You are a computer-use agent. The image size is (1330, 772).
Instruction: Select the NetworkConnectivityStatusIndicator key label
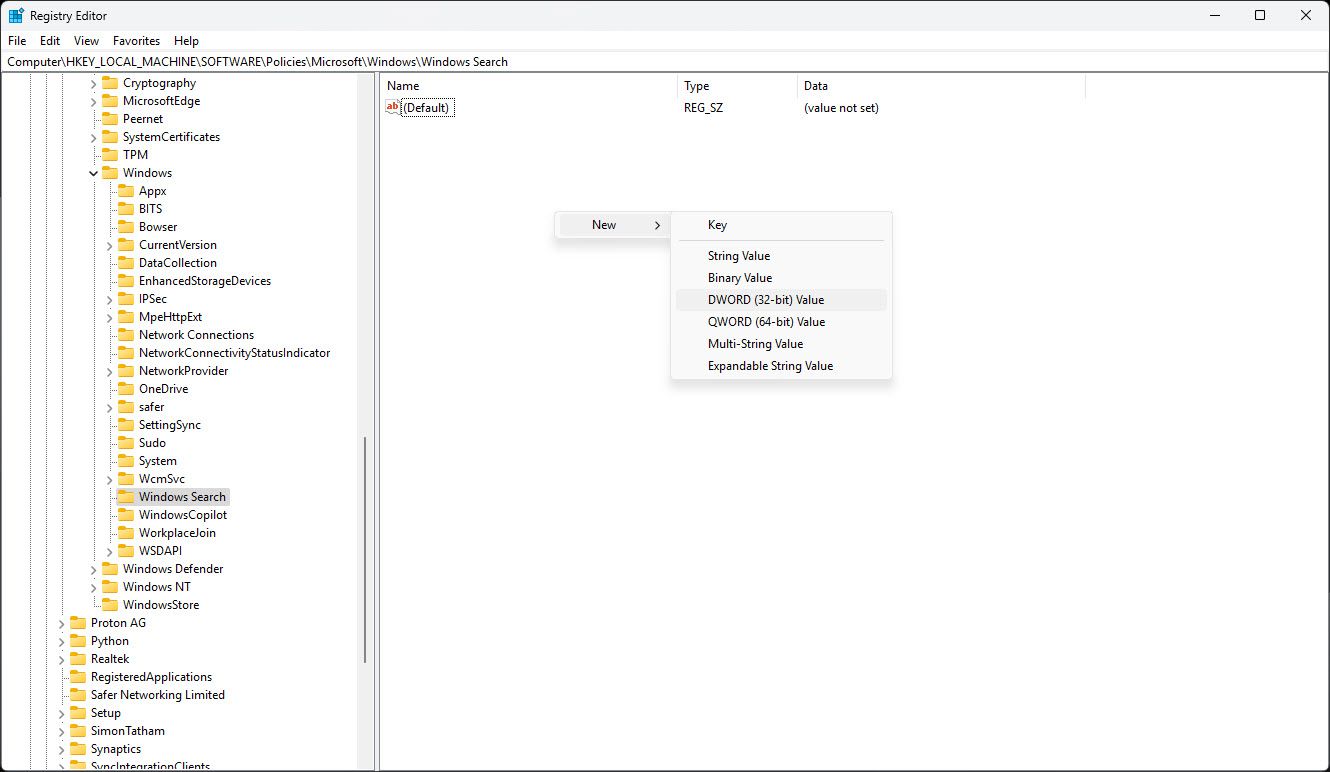[234, 353]
